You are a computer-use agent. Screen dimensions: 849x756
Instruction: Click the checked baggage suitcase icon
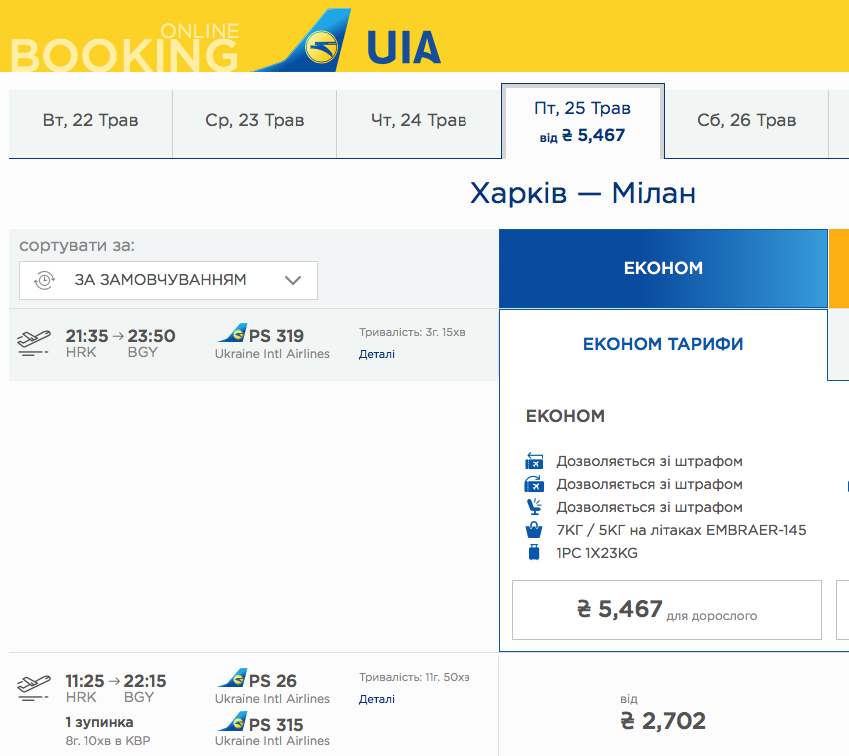click(533, 552)
